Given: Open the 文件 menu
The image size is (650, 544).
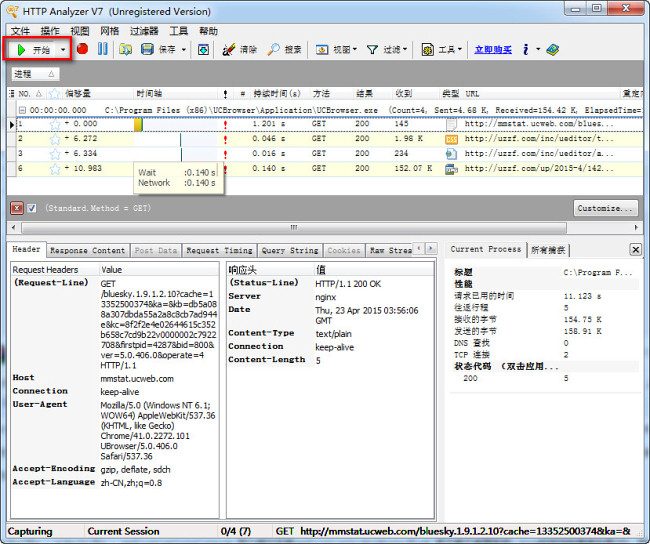Looking at the screenshot, I should [20, 31].
